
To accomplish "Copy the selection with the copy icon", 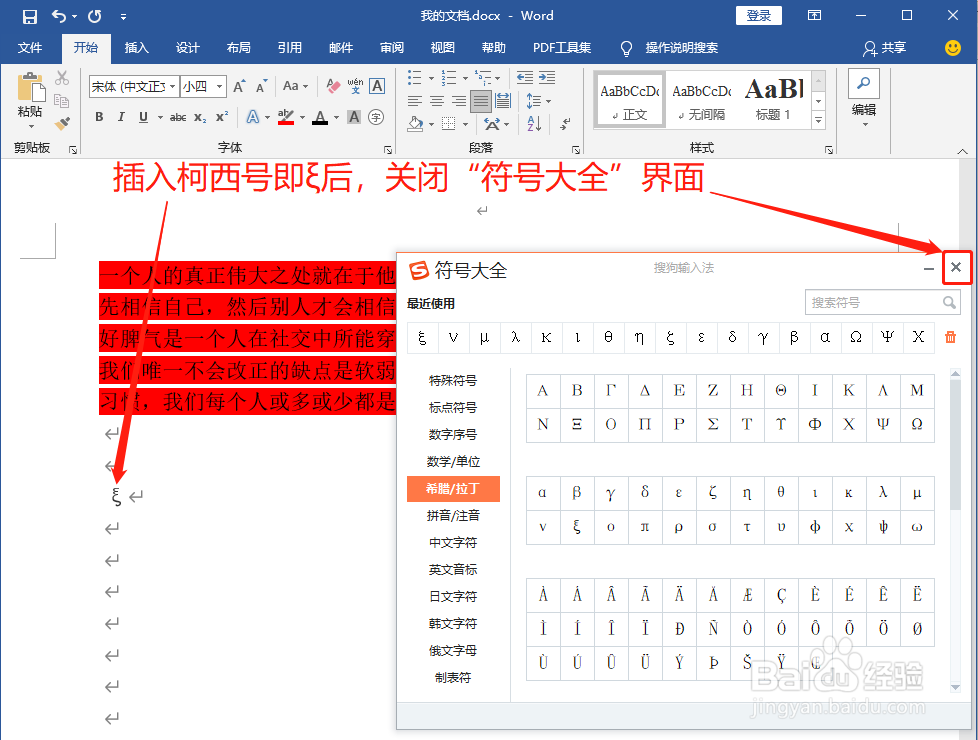I will point(62,100).
